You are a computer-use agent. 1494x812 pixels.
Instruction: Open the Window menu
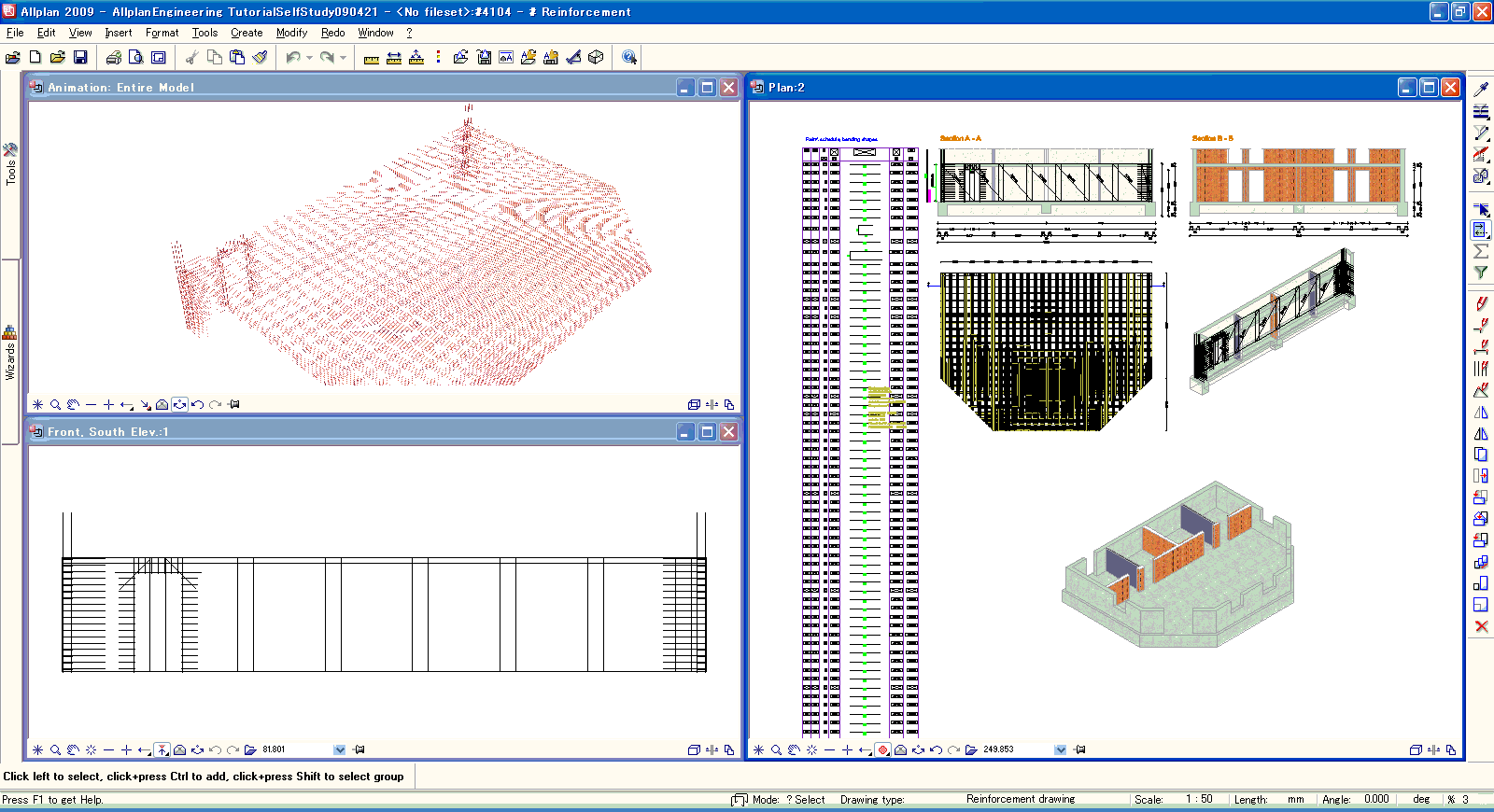click(375, 33)
